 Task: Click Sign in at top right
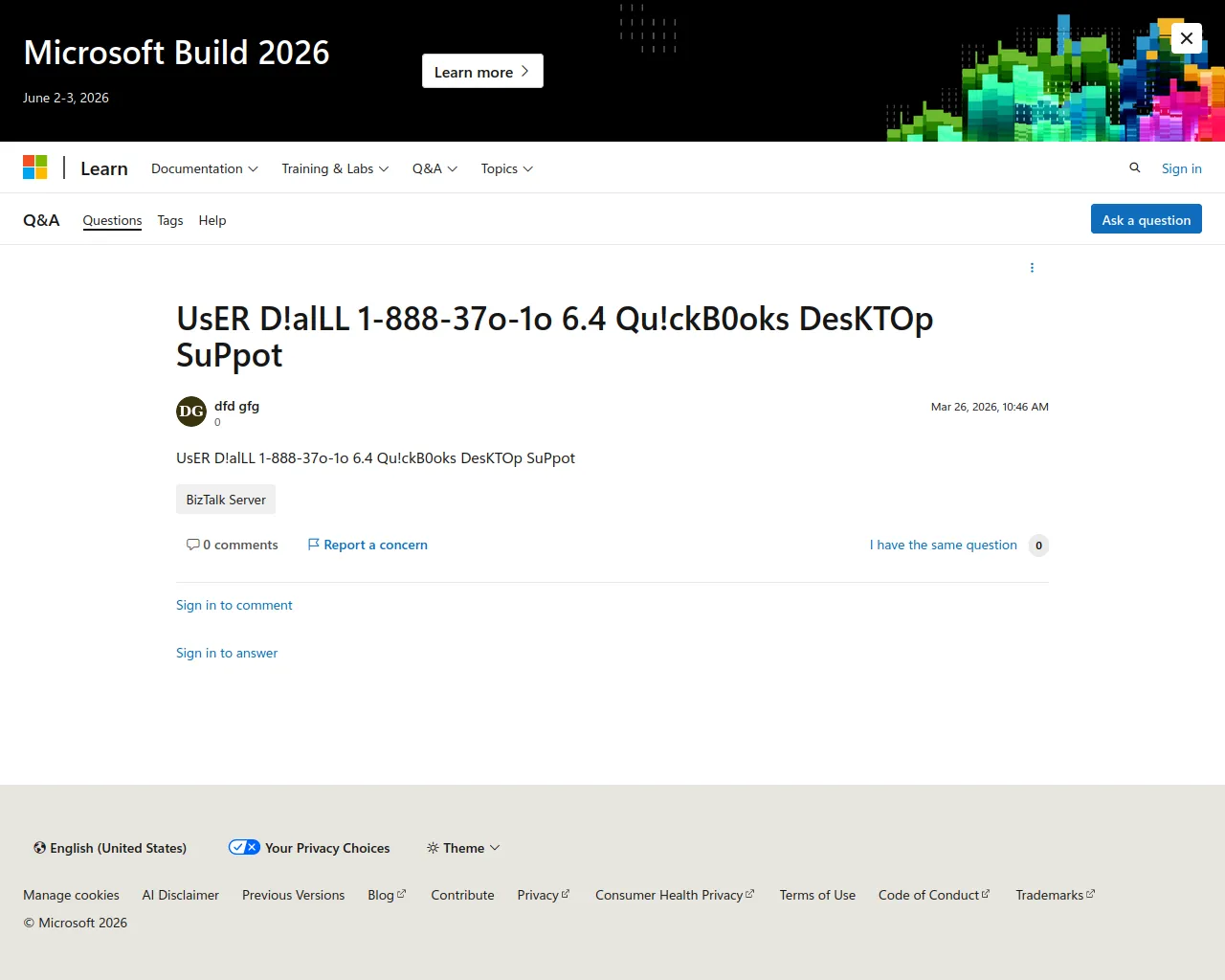pos(1182,168)
